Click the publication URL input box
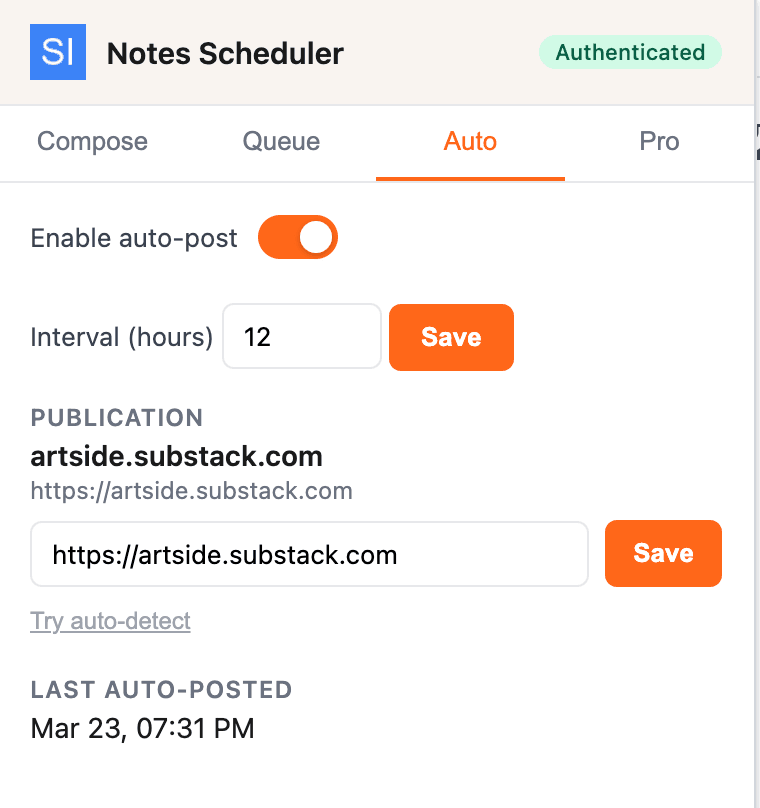The image size is (760, 808). click(308, 553)
